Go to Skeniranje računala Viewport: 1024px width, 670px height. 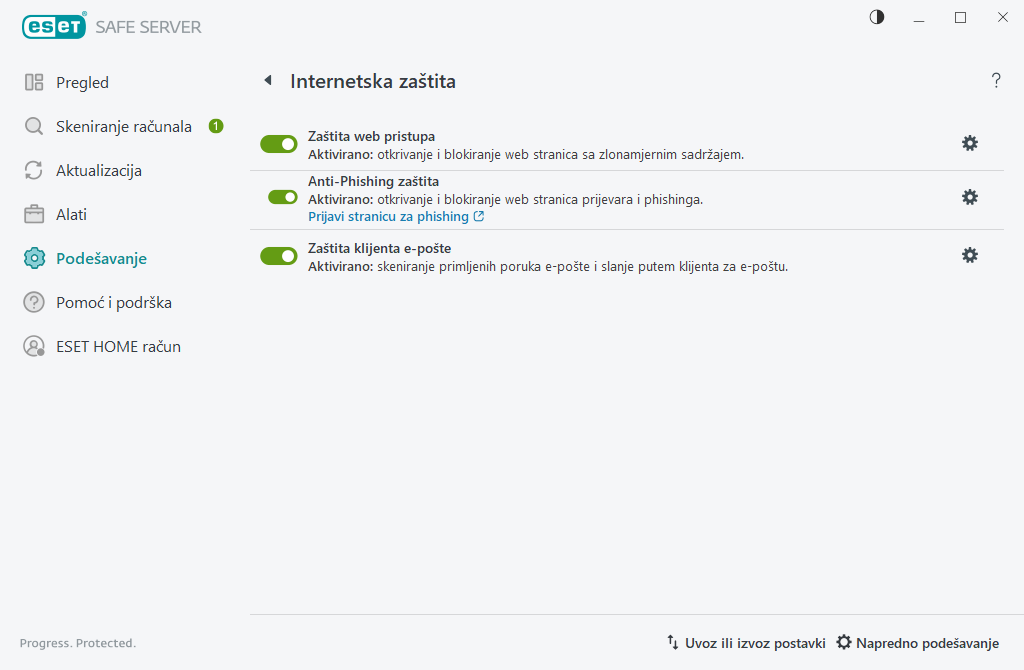[123, 127]
